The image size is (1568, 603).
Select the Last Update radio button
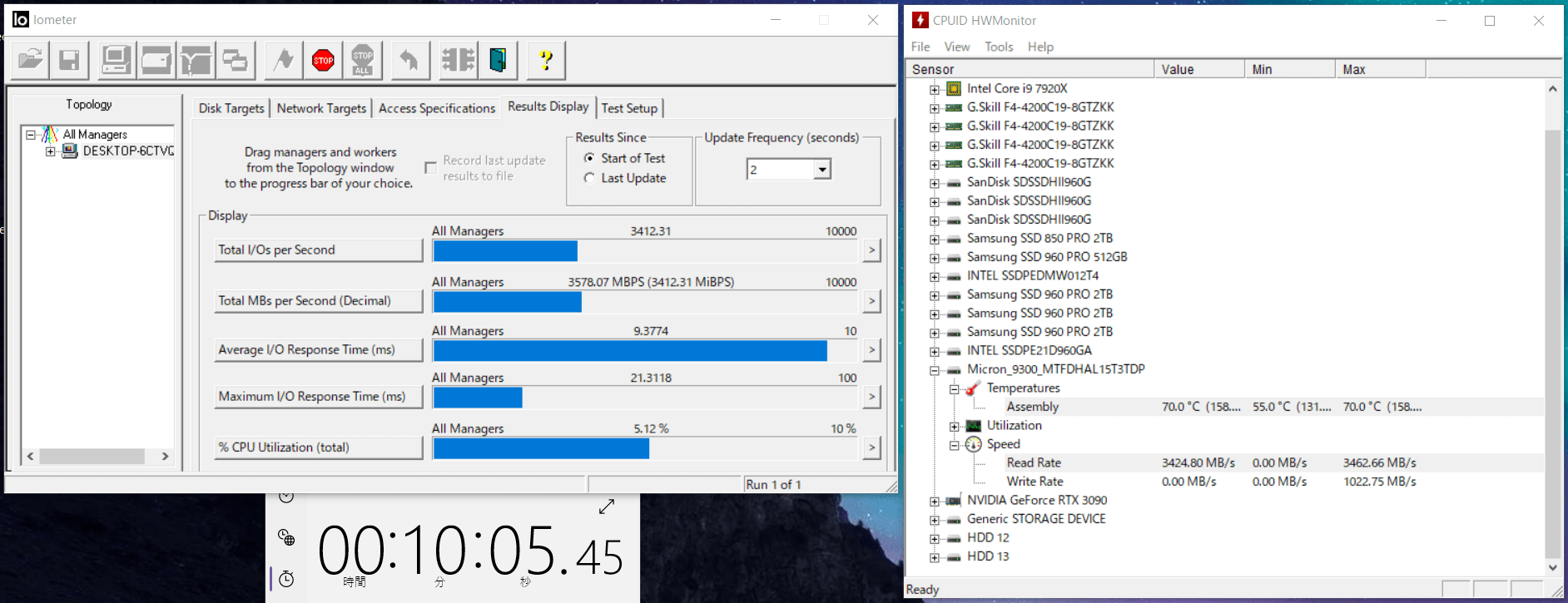[589, 178]
